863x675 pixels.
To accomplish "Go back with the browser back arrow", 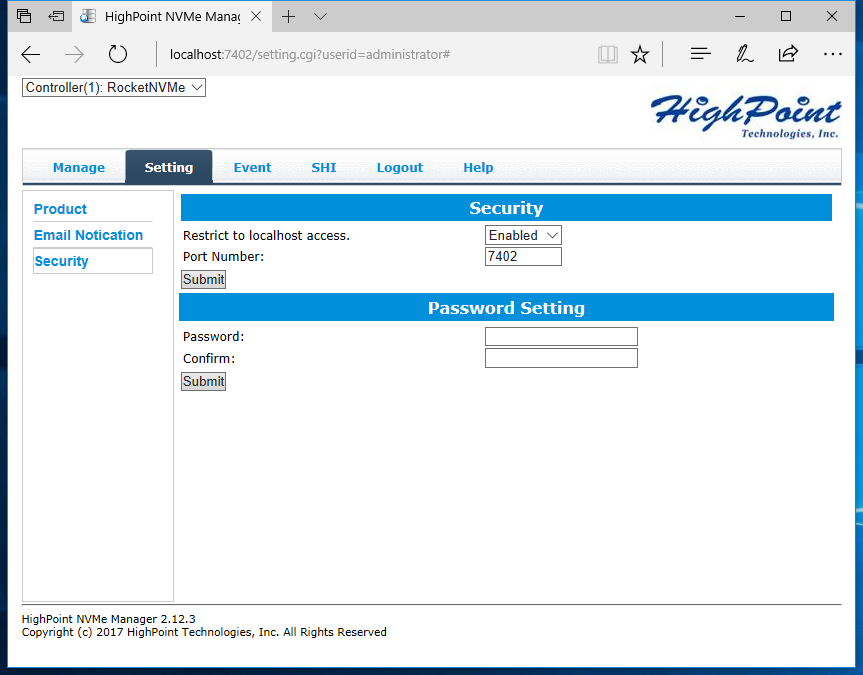I will point(31,54).
